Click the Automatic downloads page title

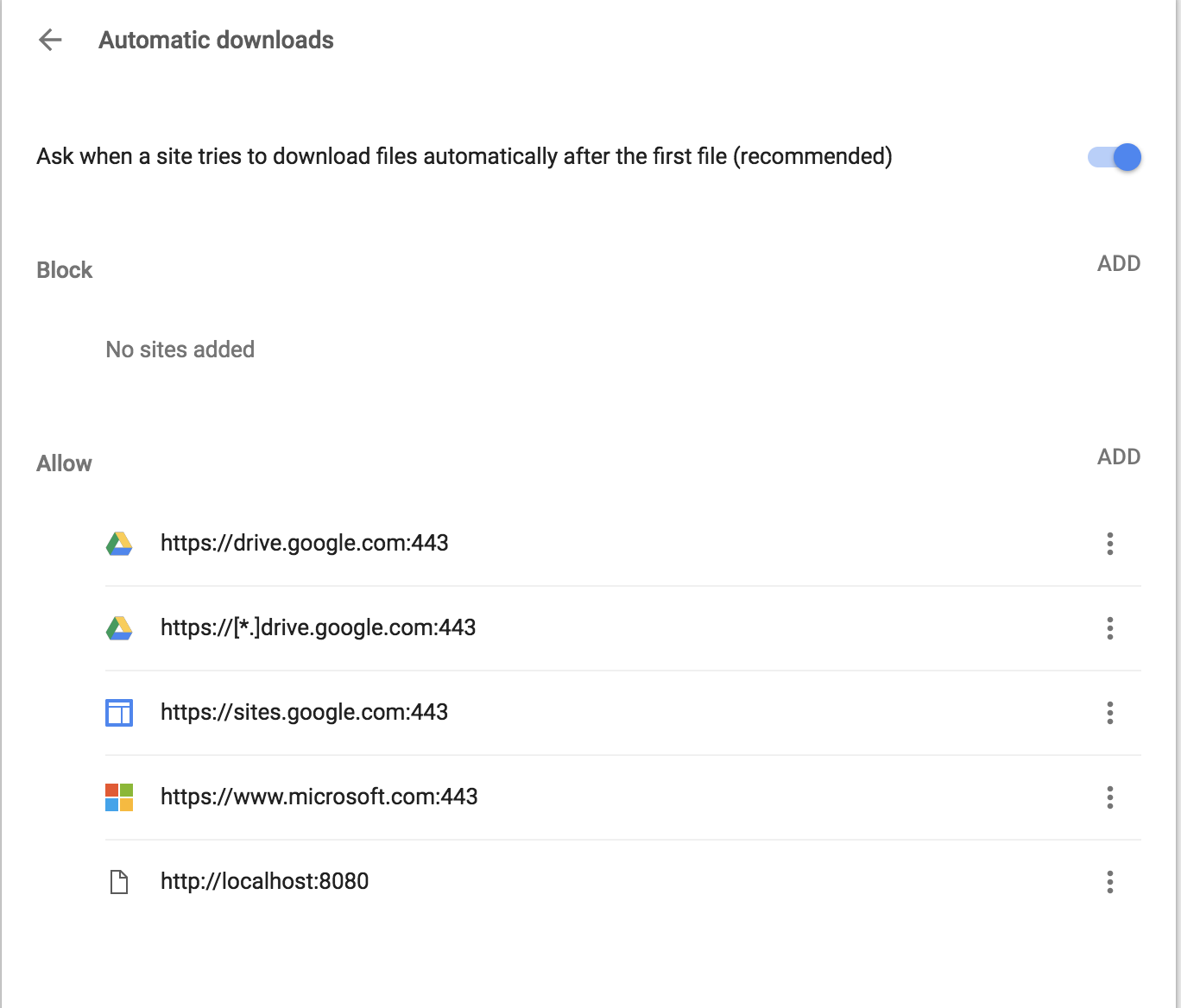click(x=216, y=40)
